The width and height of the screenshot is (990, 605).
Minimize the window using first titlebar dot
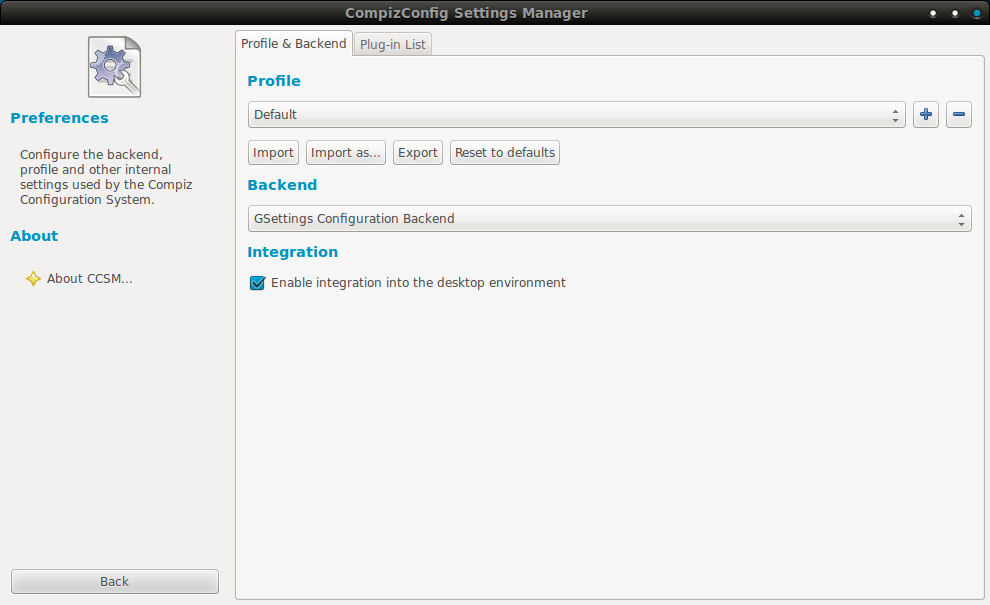pyautogui.click(x=933, y=14)
